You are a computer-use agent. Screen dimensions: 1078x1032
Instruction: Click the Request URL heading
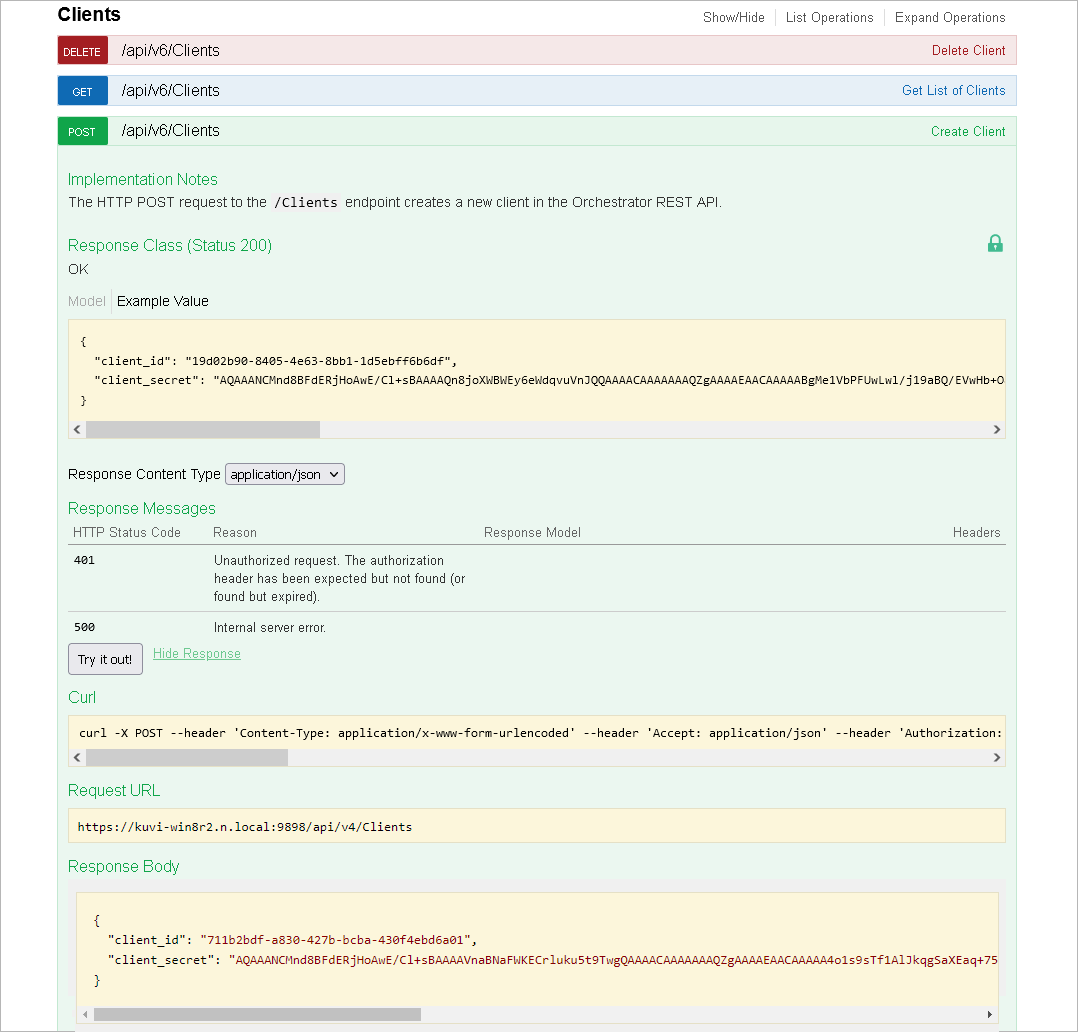click(x=114, y=791)
